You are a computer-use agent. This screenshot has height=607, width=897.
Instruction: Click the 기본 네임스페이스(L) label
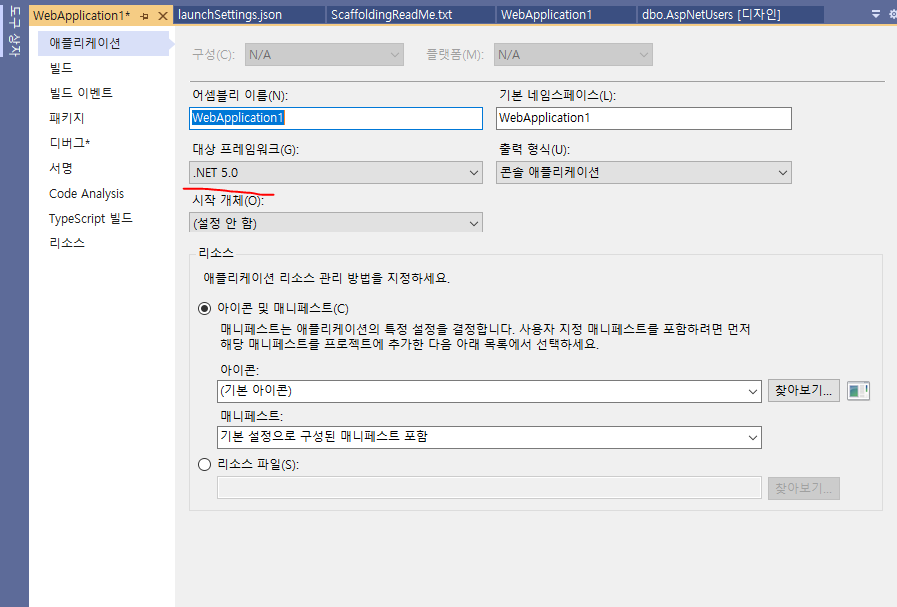[557, 96]
